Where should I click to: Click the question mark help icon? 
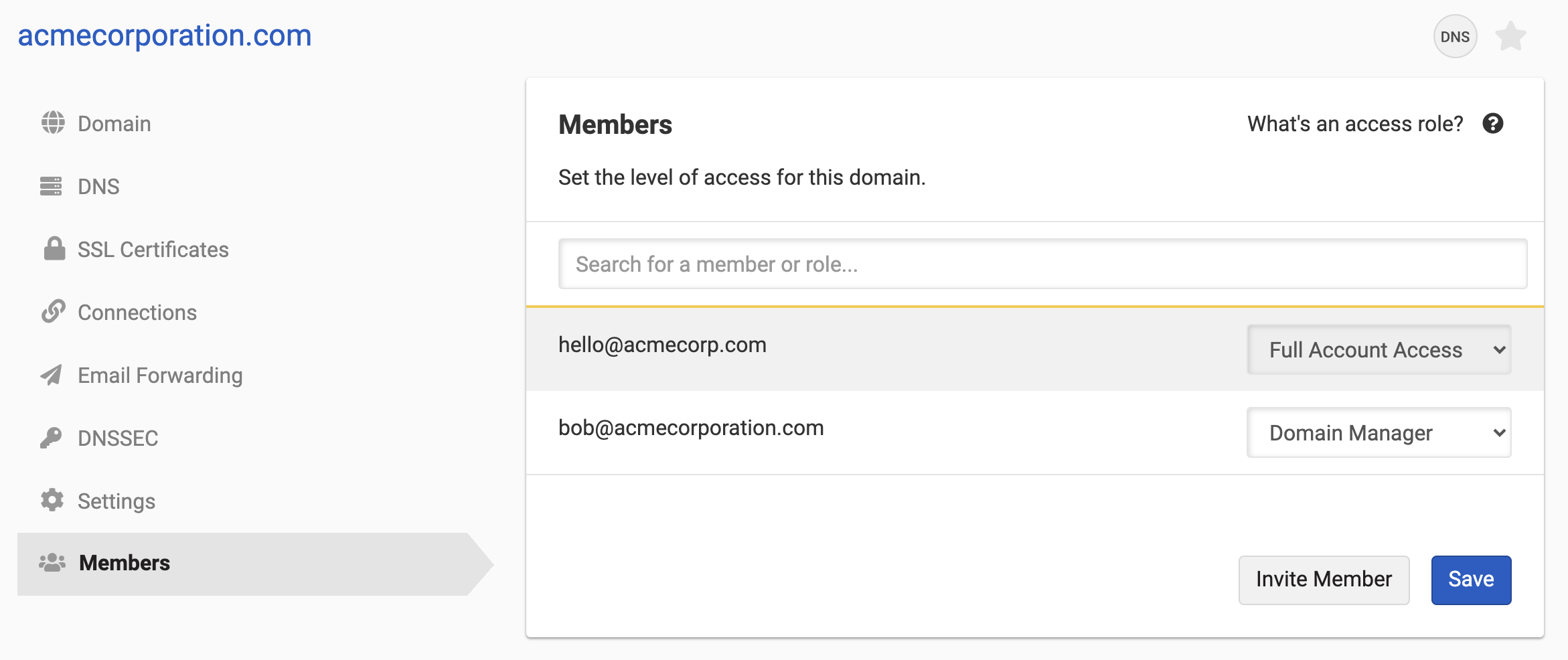1492,124
